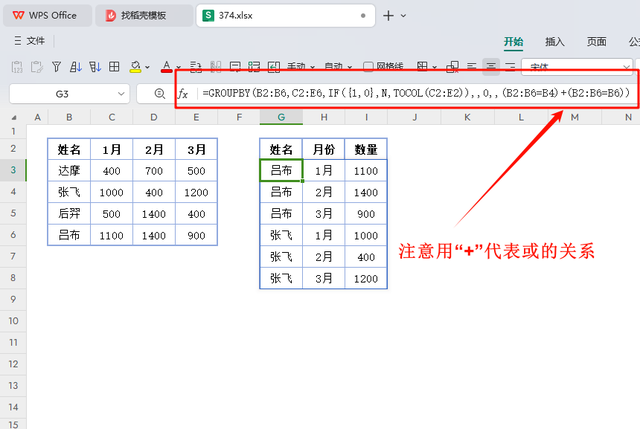Click the 月份 header cell
The image size is (640, 429).
324,149
